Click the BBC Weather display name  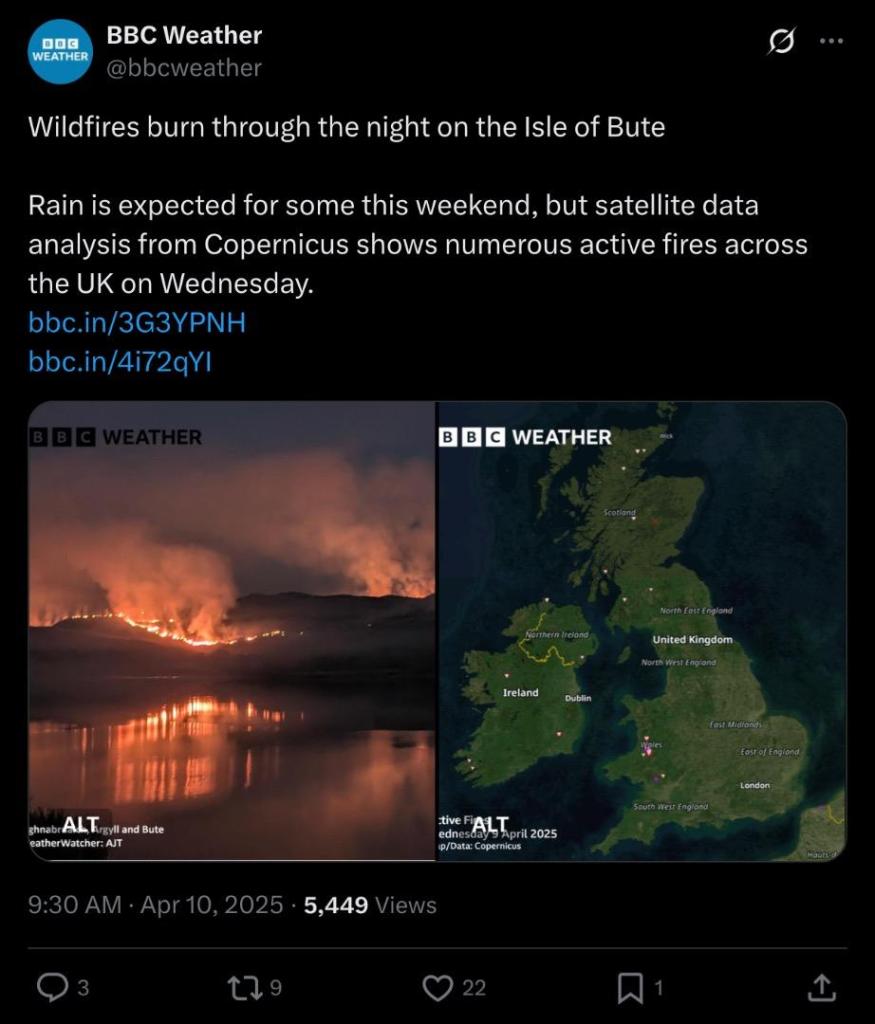pos(184,35)
